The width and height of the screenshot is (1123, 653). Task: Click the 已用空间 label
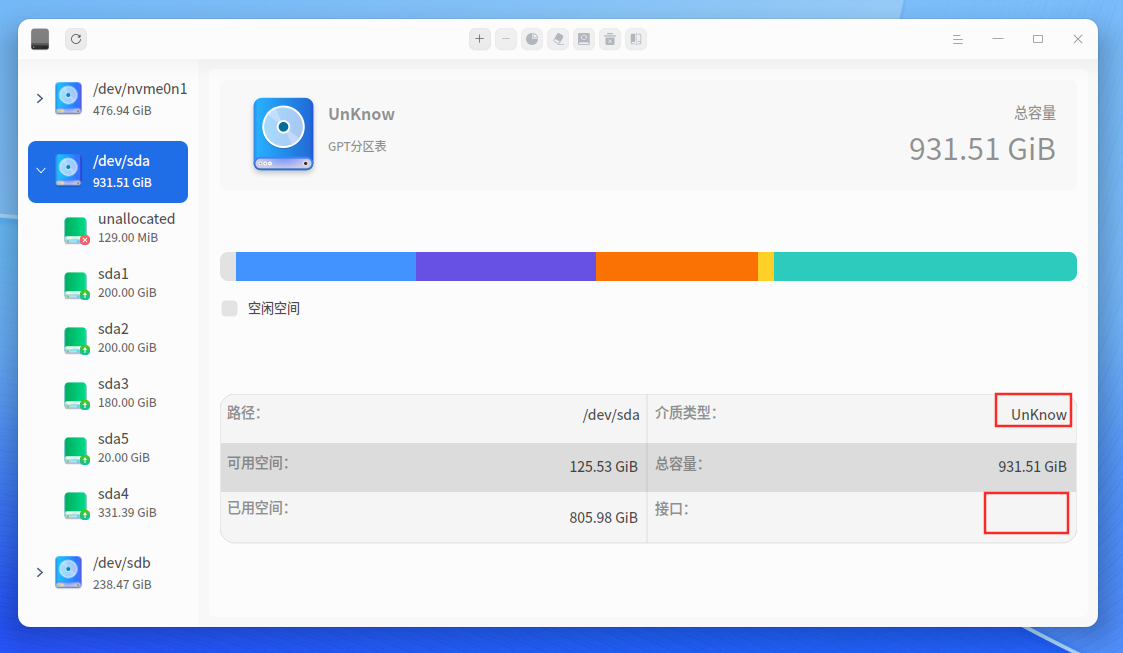point(258,508)
